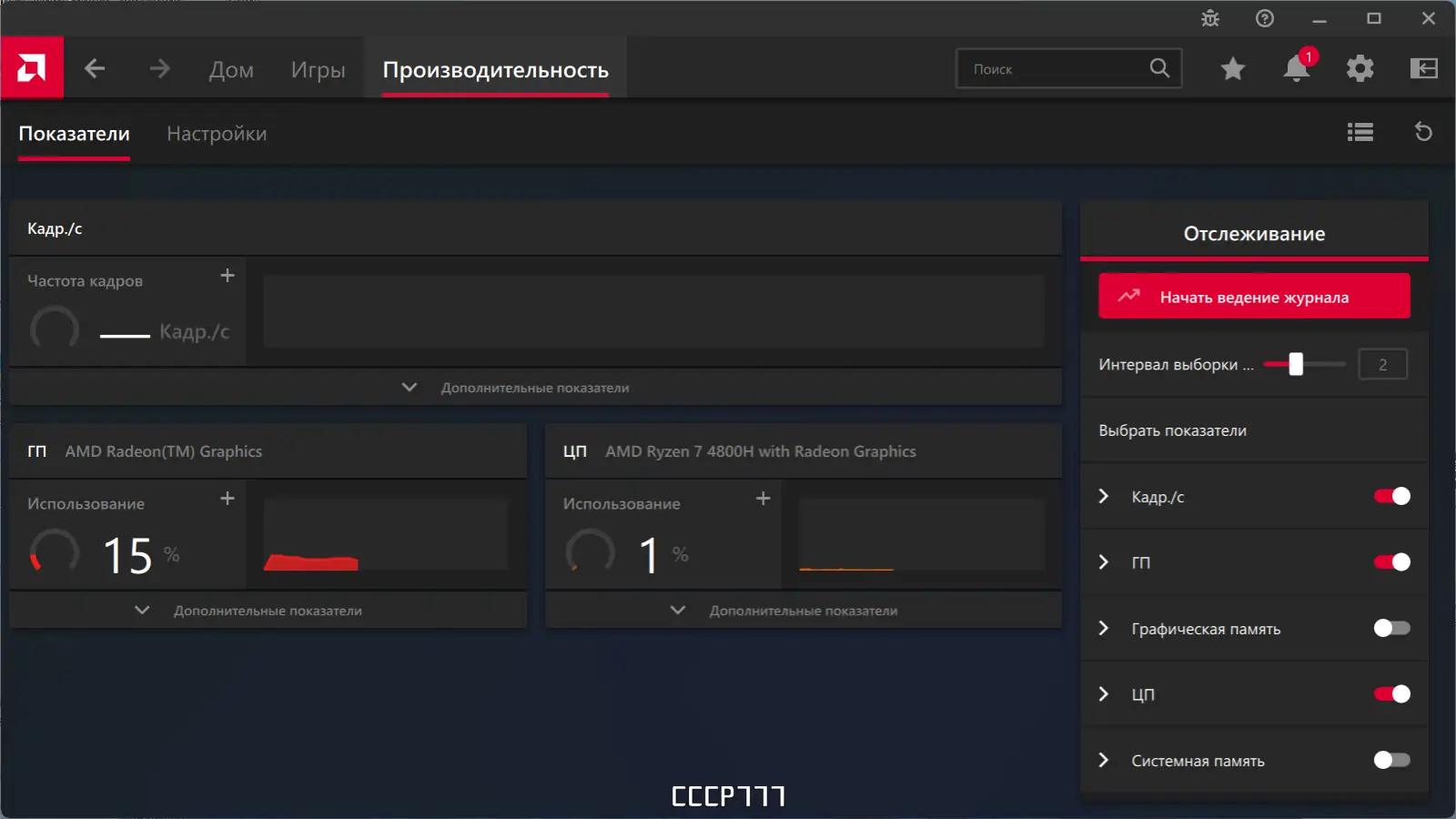The height and width of the screenshot is (819, 1456).
Task: Open favorites star icon
Action: click(1233, 68)
